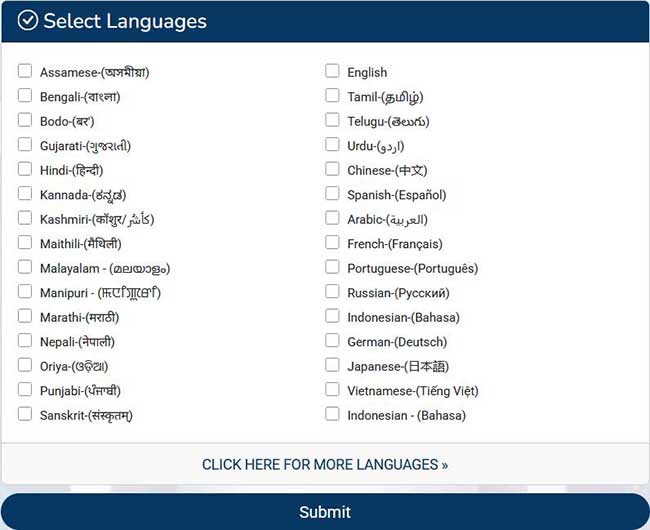
Task: Check the Kannada checkbox
Action: point(25,194)
